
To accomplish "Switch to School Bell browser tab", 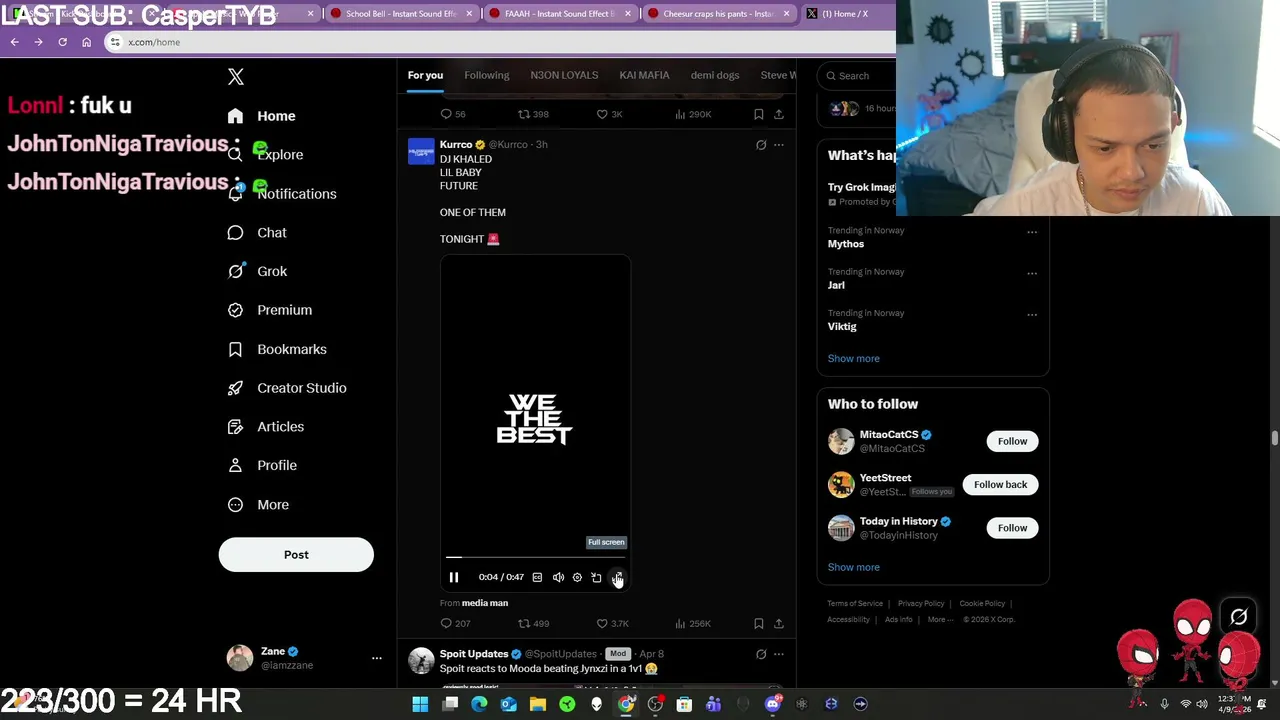I will click(x=400, y=14).
